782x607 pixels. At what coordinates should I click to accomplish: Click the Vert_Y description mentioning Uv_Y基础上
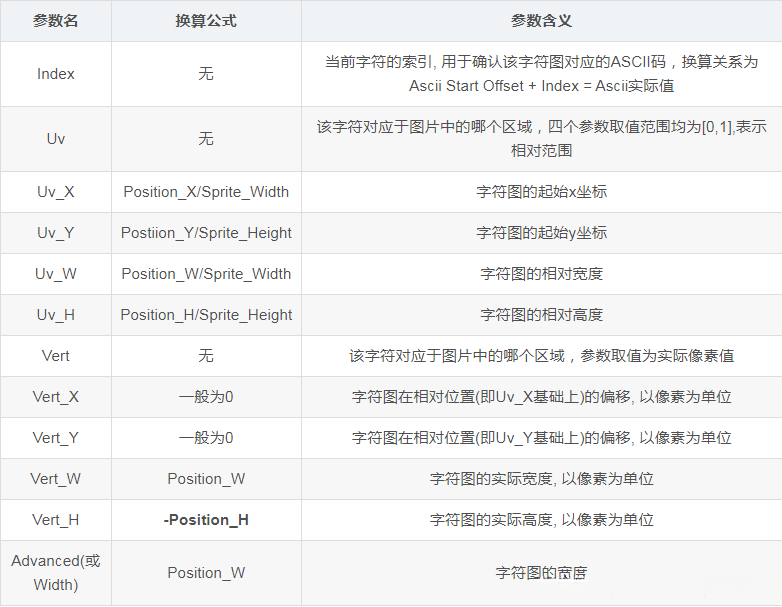pyautogui.click(x=541, y=437)
